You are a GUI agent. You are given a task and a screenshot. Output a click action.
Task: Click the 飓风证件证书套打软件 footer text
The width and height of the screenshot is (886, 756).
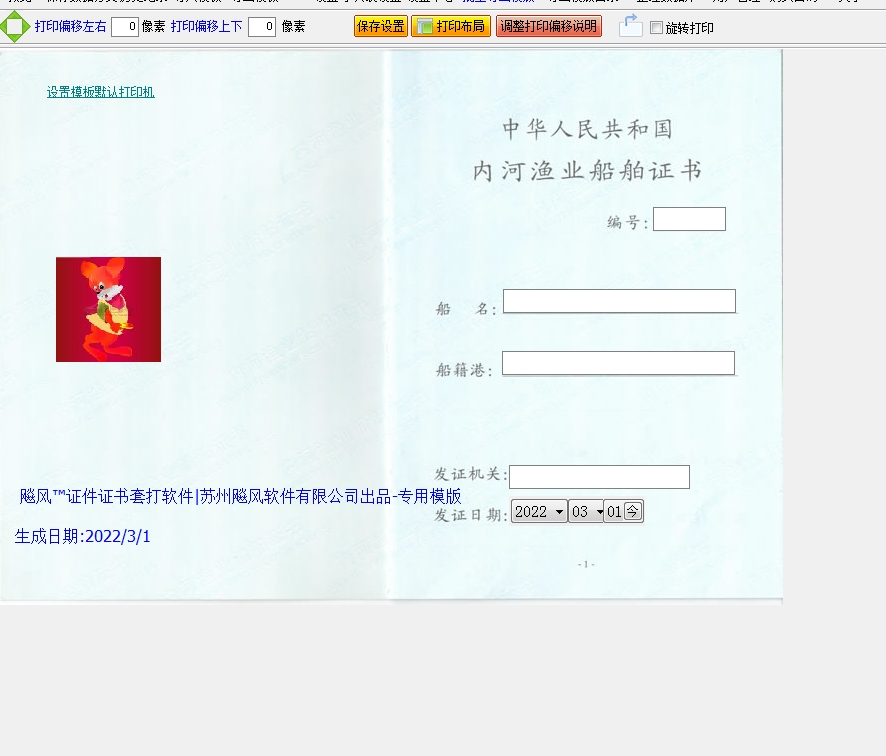(x=240, y=496)
